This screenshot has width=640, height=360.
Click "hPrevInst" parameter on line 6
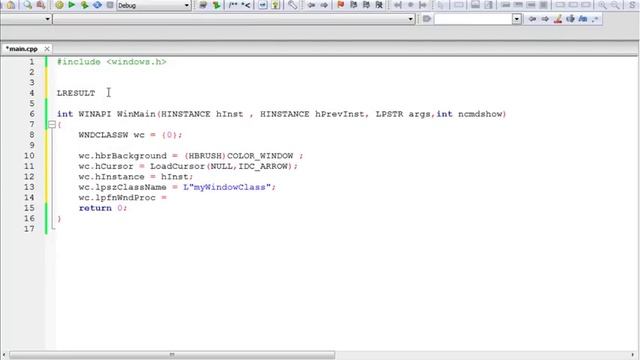tap(339, 114)
